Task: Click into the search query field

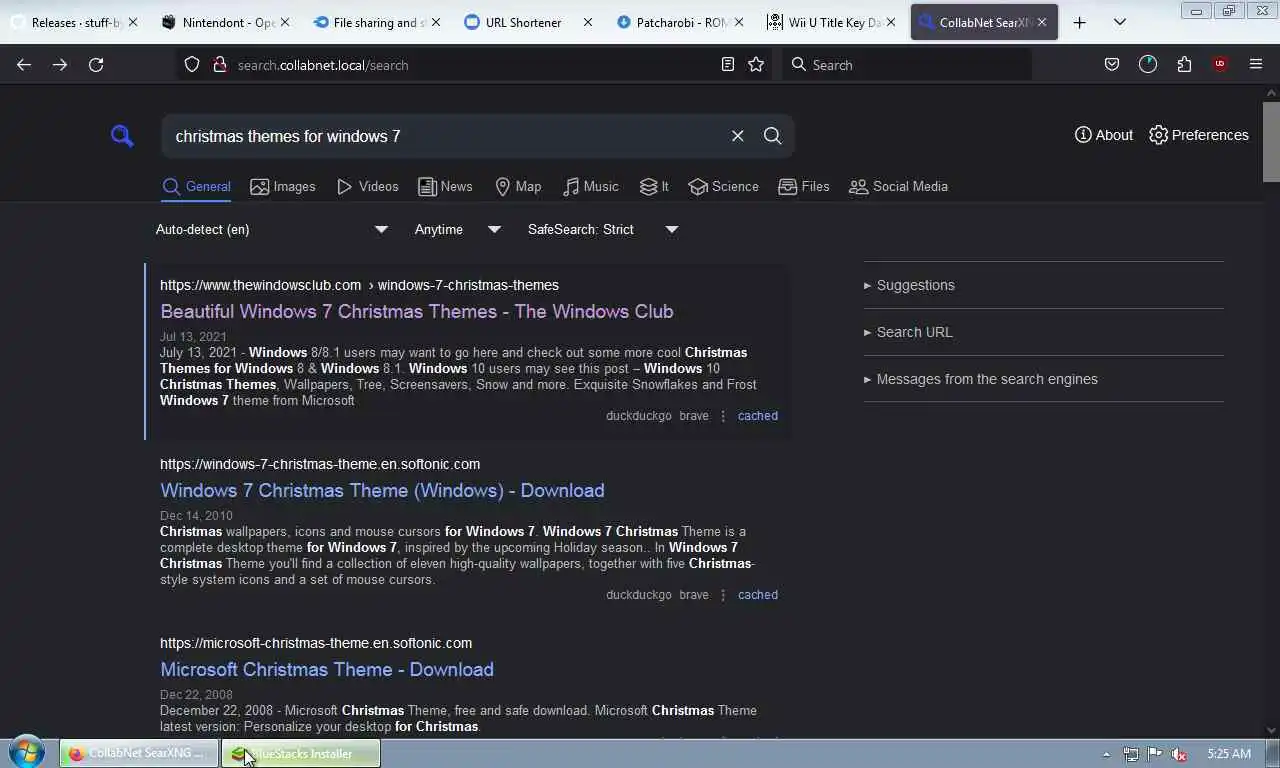Action: 445,136
